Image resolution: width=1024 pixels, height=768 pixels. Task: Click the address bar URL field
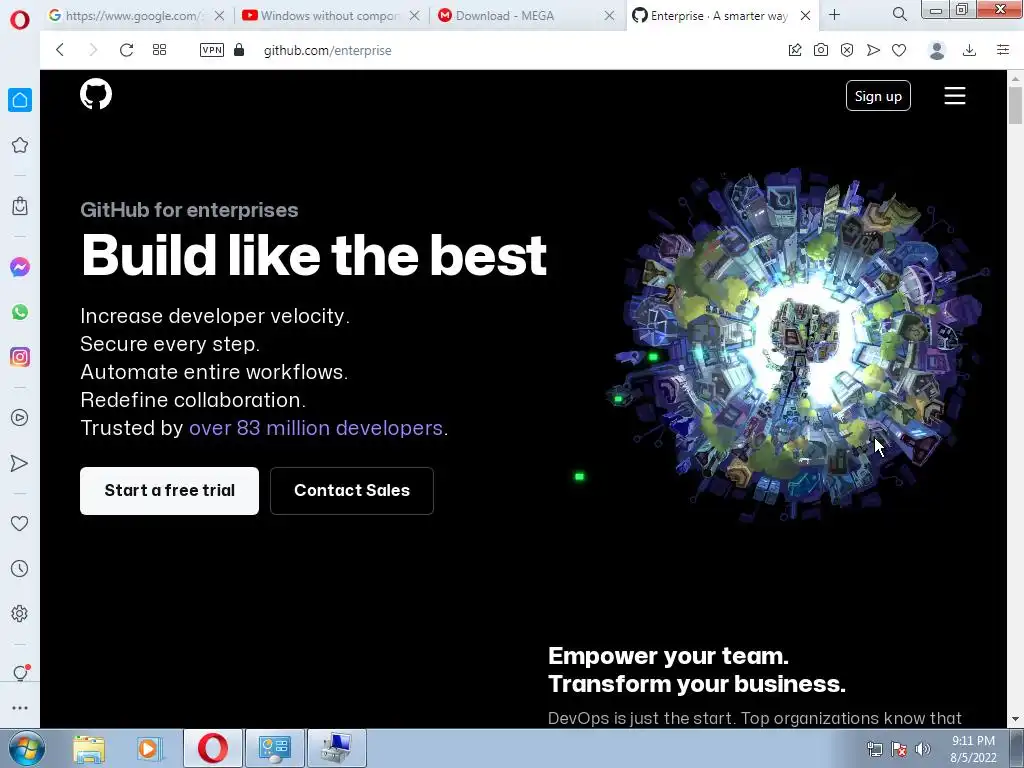pyautogui.click(x=509, y=50)
